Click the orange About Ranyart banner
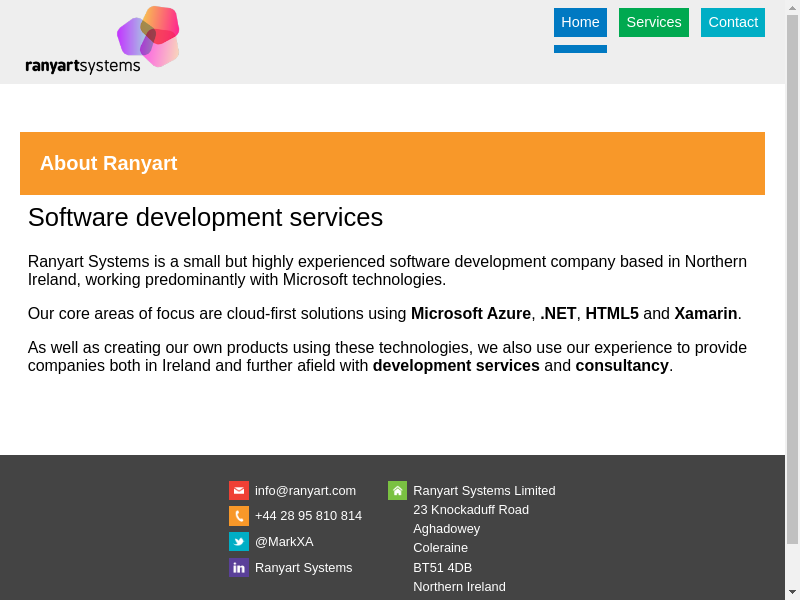Image resolution: width=800 pixels, height=600 pixels. [x=392, y=163]
